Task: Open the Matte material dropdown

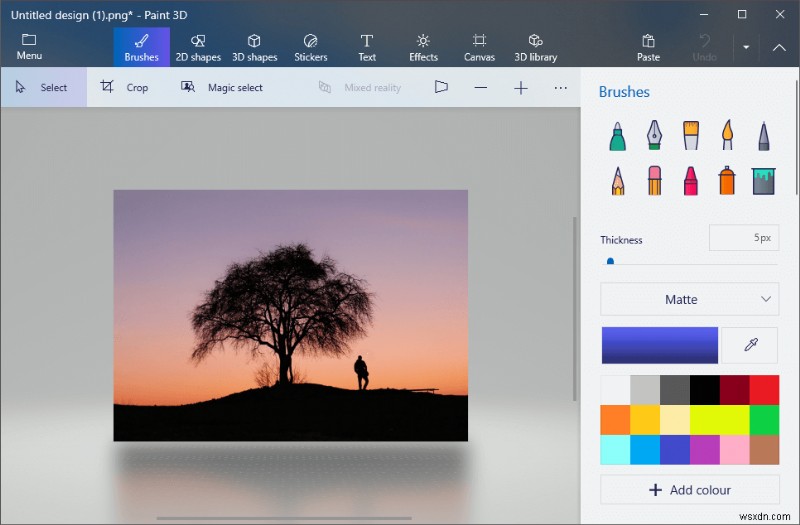Action: click(x=689, y=299)
